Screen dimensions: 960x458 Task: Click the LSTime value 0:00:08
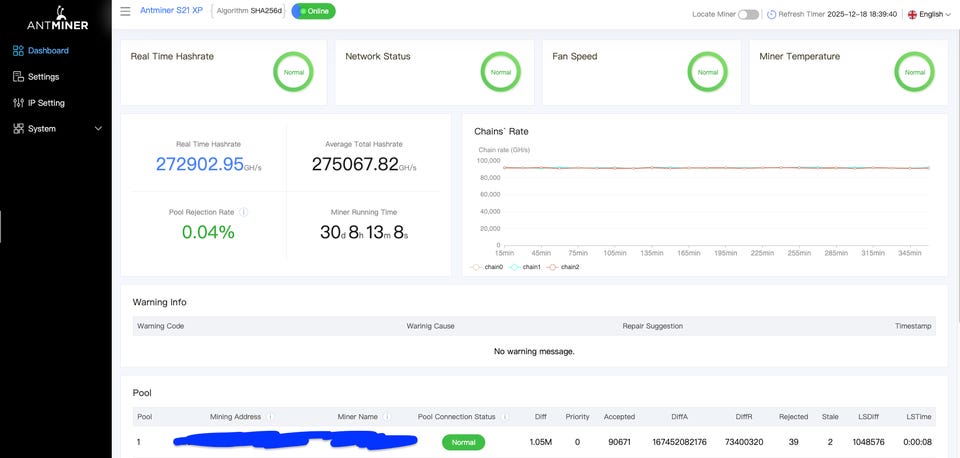point(919,442)
